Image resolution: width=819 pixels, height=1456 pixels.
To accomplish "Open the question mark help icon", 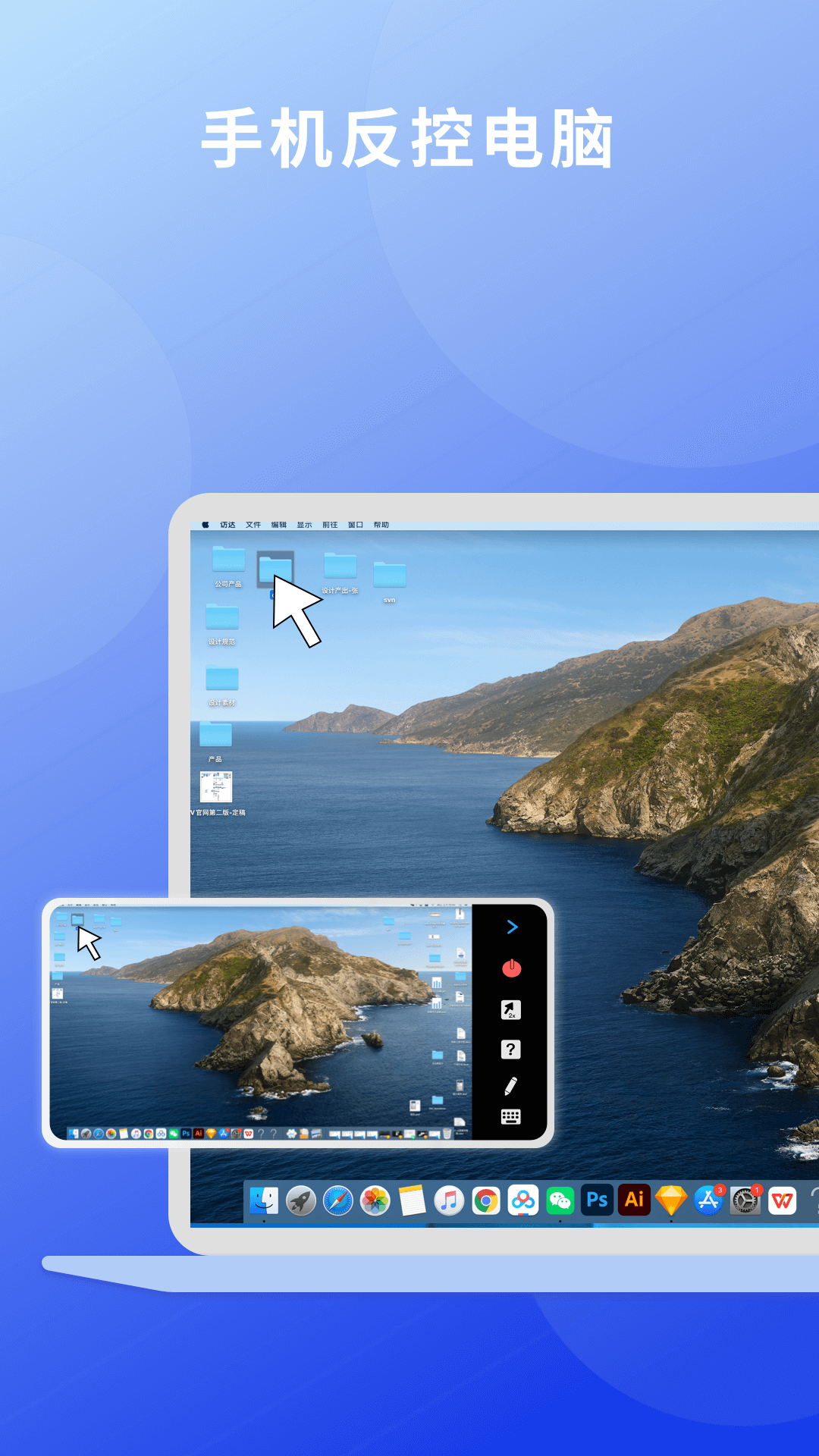I will (x=511, y=1050).
